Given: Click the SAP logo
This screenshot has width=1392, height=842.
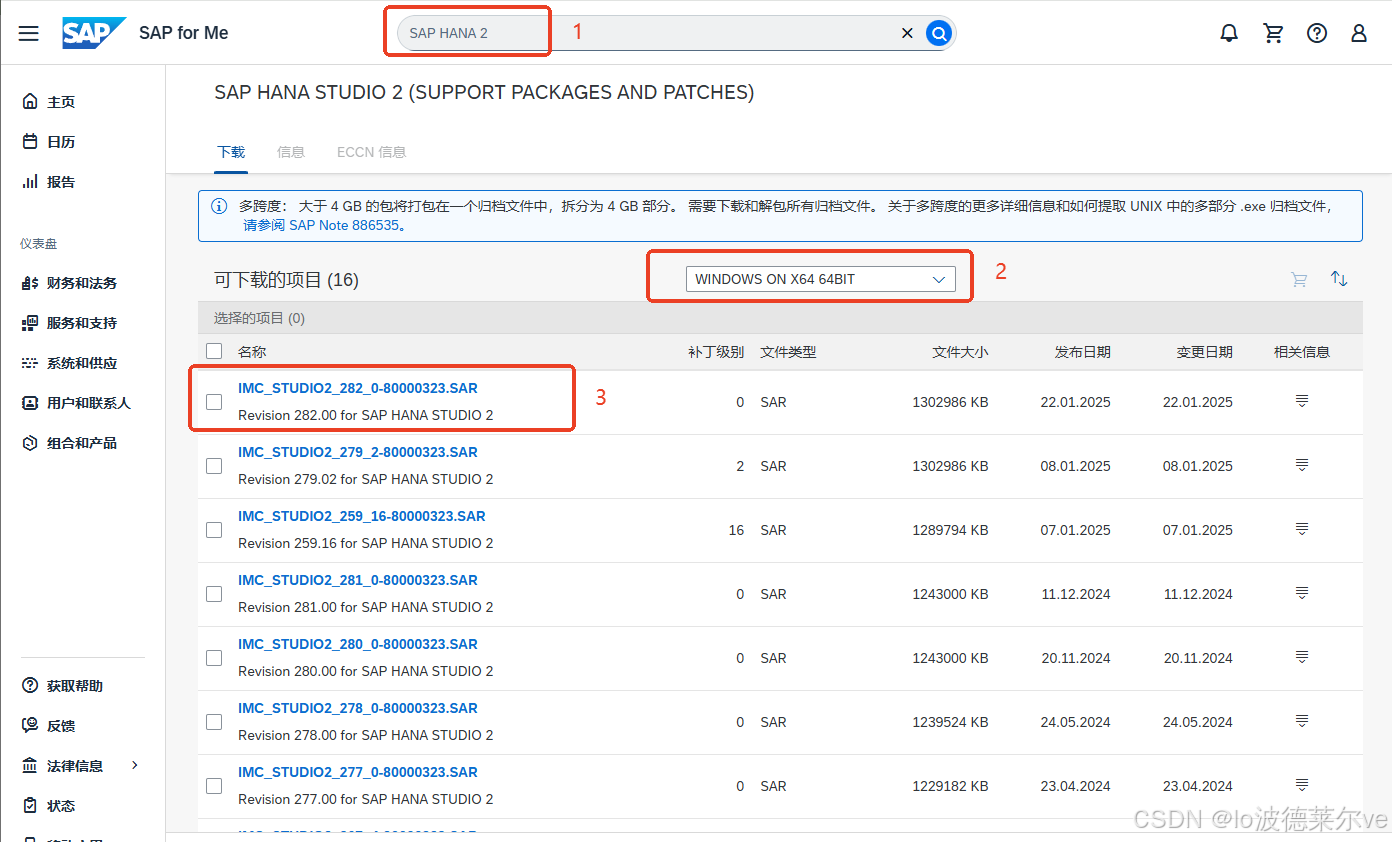Looking at the screenshot, I should click(94, 33).
